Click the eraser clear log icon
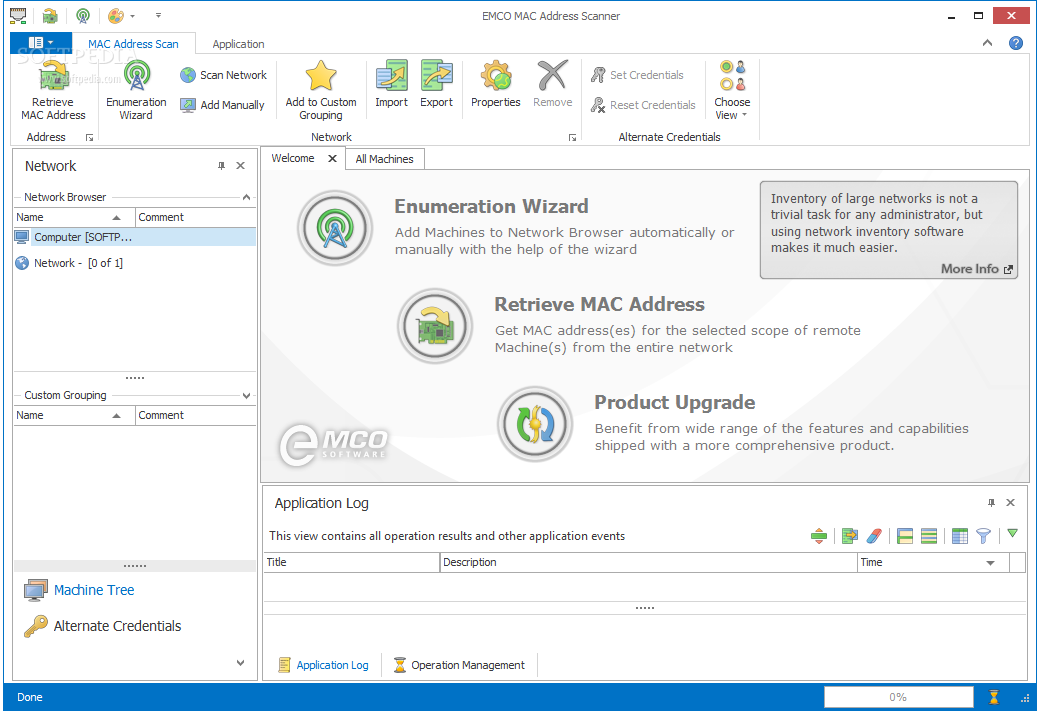Screen dimensions: 1037x711 click(x=874, y=536)
